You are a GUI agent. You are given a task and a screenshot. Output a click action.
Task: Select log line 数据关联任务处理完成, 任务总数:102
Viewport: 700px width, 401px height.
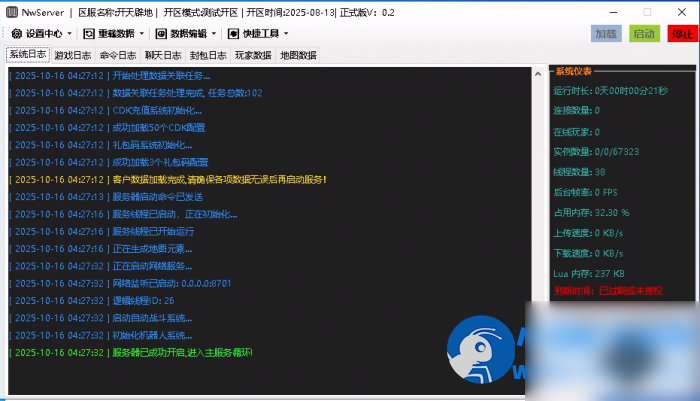pyautogui.click(x=136, y=93)
